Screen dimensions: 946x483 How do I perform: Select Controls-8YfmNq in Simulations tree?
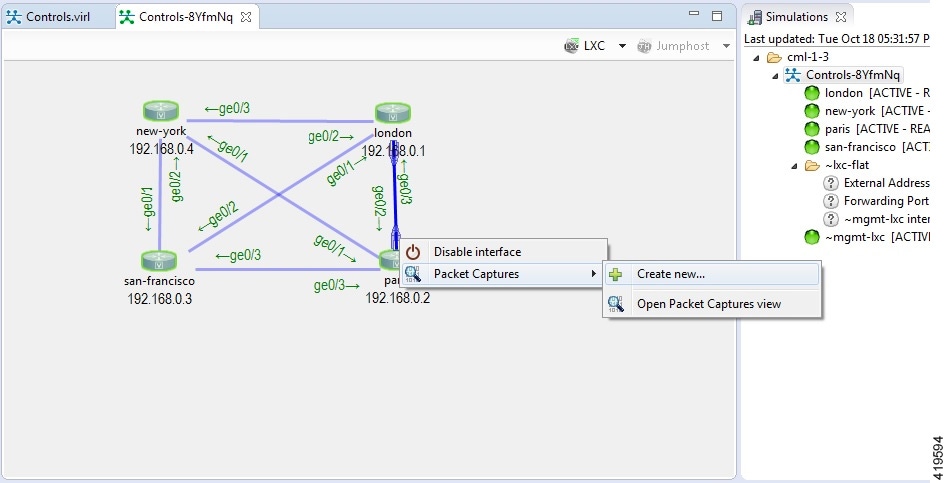(852, 75)
